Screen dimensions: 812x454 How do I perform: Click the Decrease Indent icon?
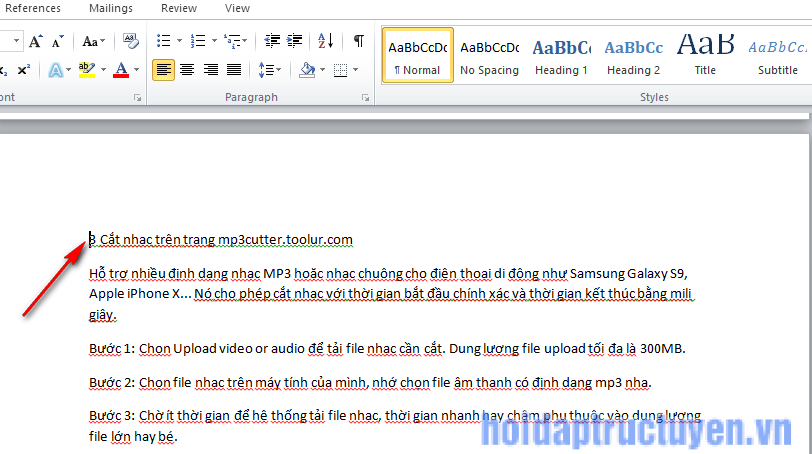270,41
